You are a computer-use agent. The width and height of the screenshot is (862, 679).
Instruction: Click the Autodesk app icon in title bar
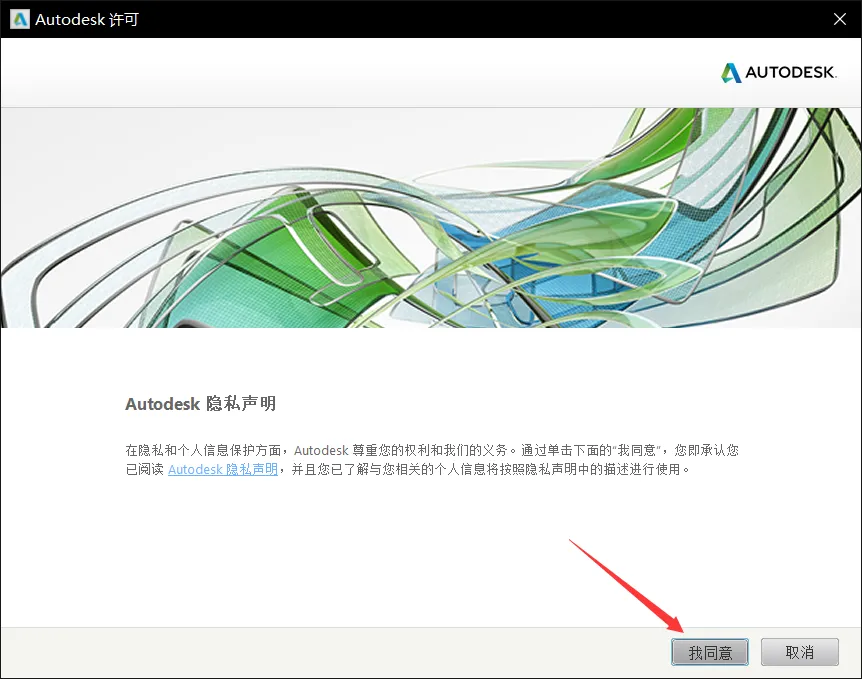(x=20, y=19)
